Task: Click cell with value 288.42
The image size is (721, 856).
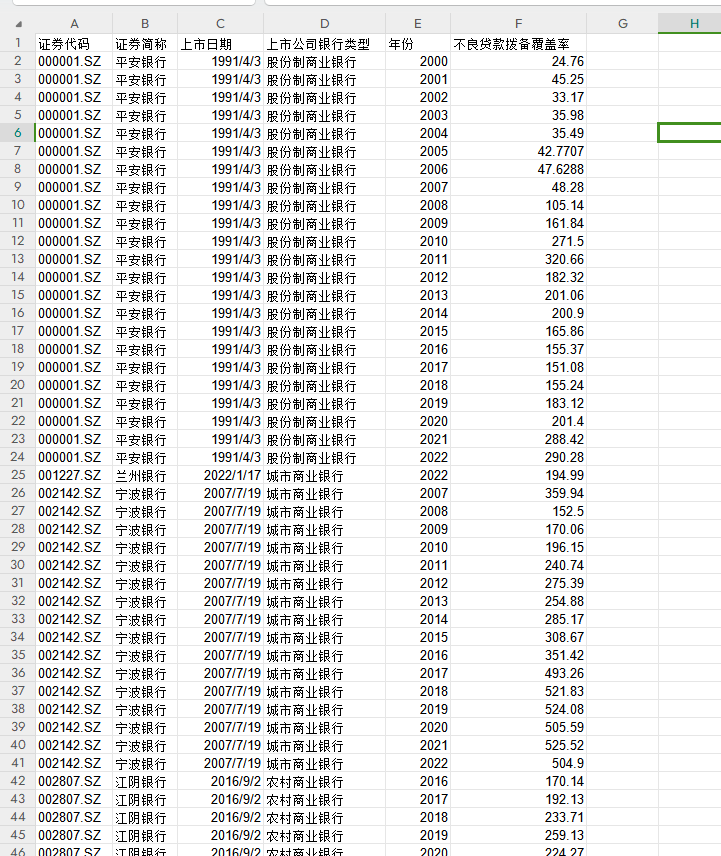Action: [519, 439]
